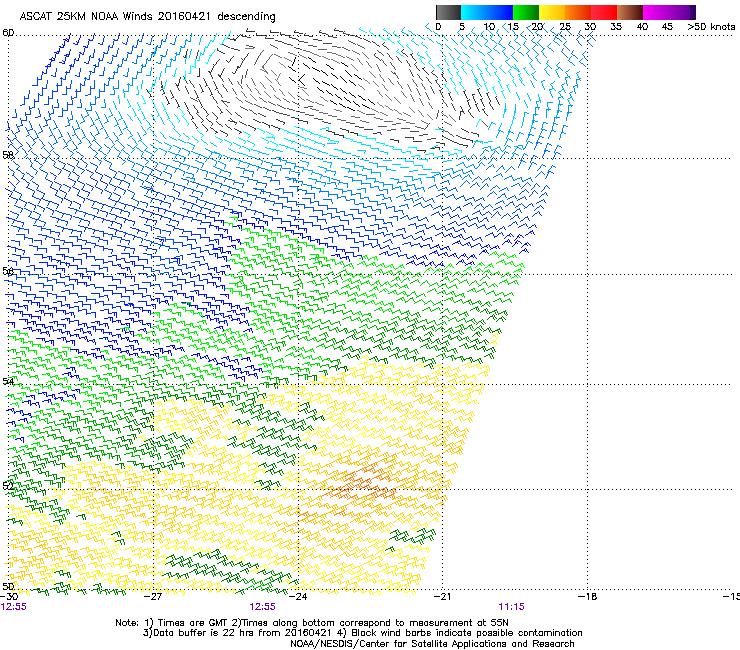740x650 pixels.
Task: Click the 'NOAA/NESDIS/Center for Satellite Applications and Research' credit
Action: point(432,644)
